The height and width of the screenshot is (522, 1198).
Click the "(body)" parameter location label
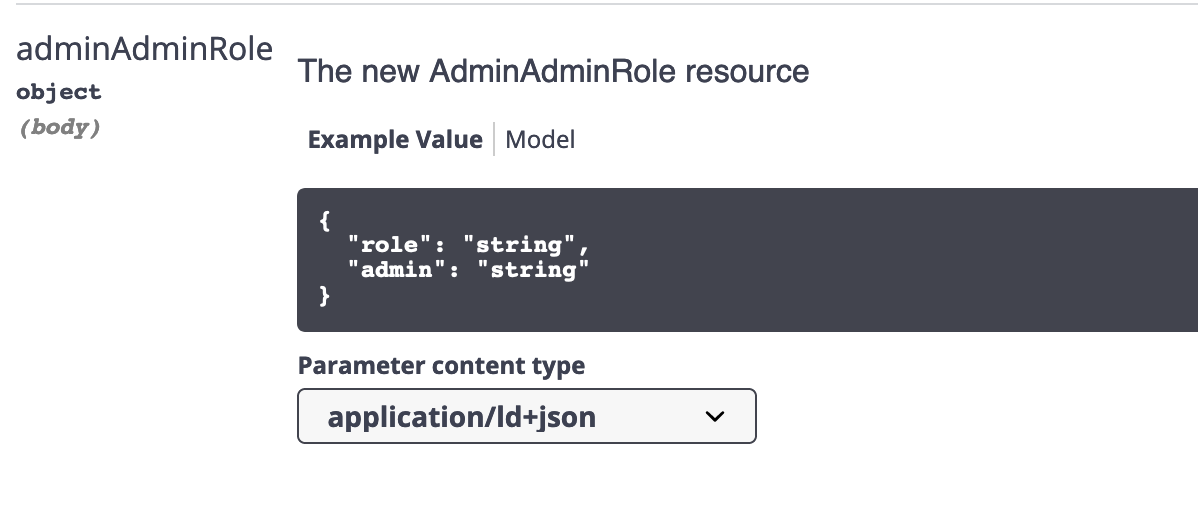(59, 128)
